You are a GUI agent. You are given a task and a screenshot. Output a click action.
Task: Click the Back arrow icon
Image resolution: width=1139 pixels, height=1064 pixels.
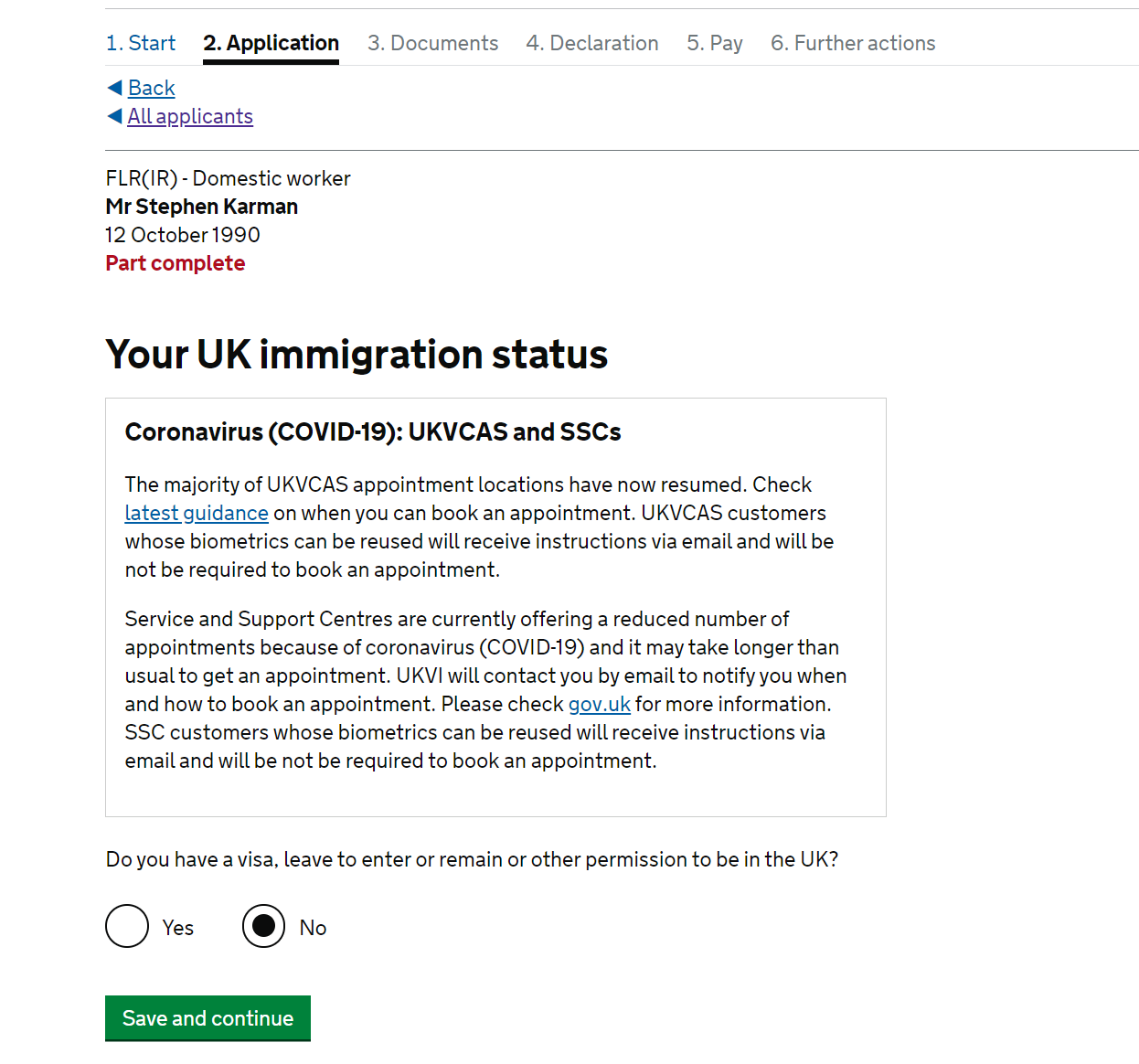coord(114,88)
